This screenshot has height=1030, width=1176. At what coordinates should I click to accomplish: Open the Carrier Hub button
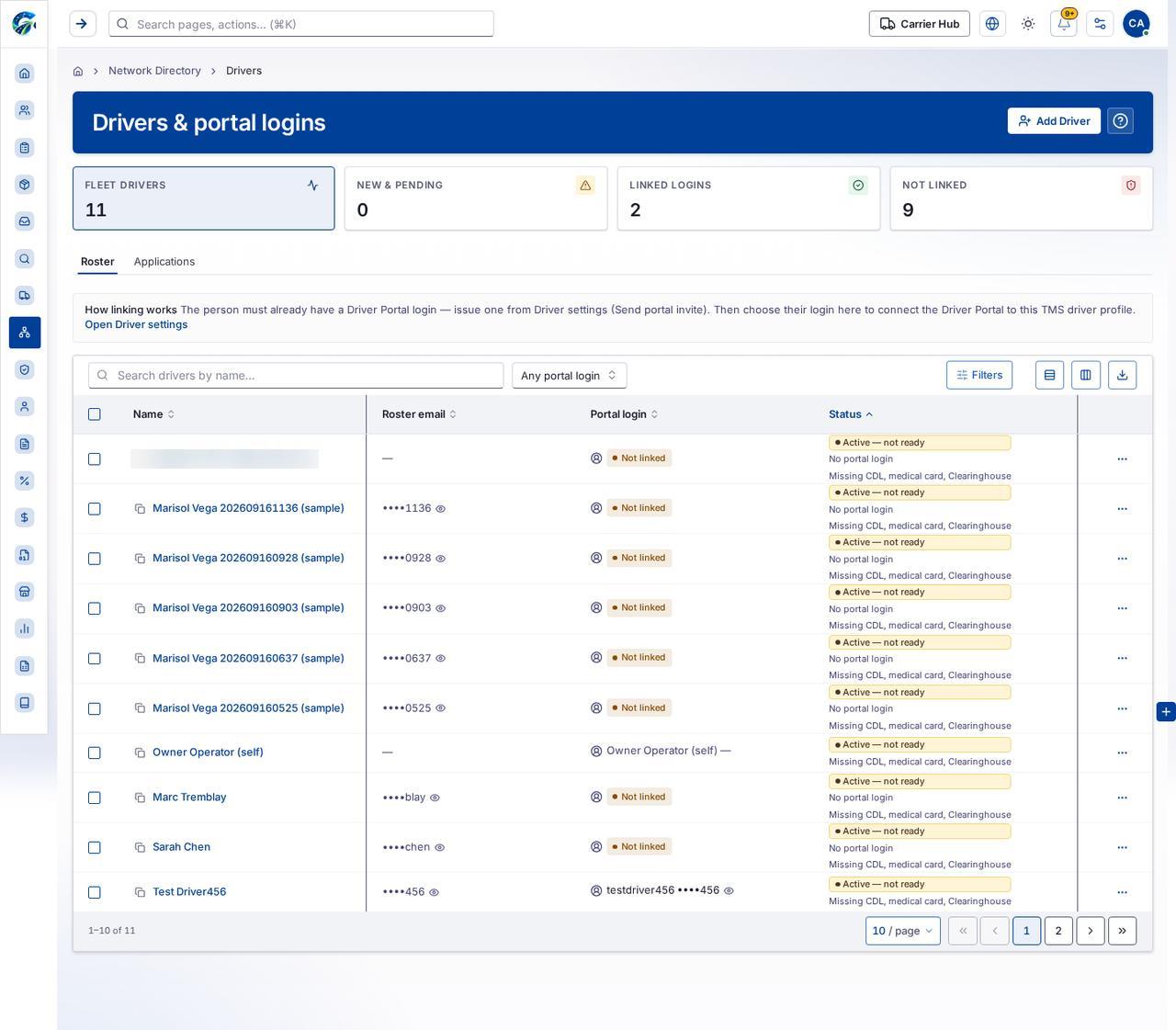(920, 24)
